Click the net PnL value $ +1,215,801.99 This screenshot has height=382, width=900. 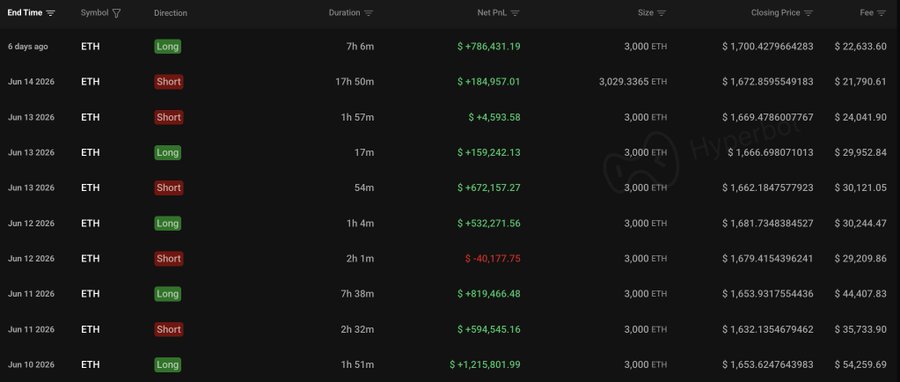pyautogui.click(x=486, y=365)
